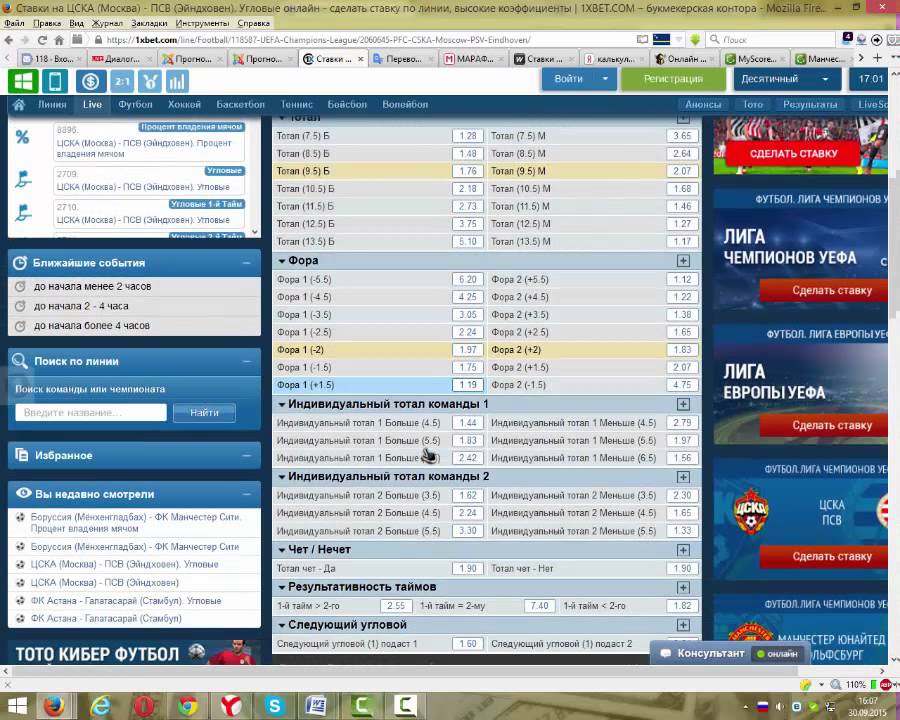The image size is (900, 720).
Task: Open до начала менее 2 часов link
Action: (x=92, y=286)
